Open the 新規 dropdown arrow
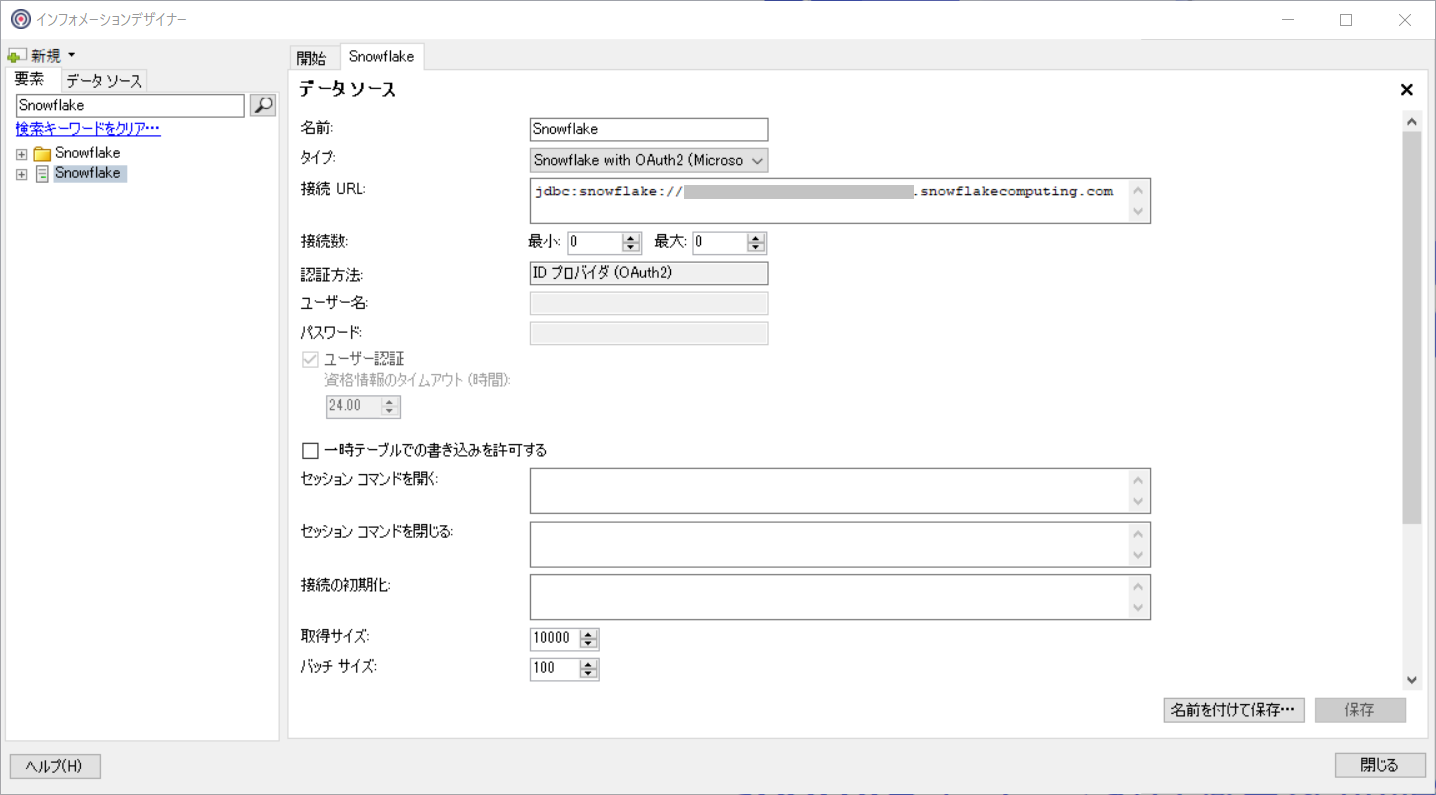 click(72, 56)
